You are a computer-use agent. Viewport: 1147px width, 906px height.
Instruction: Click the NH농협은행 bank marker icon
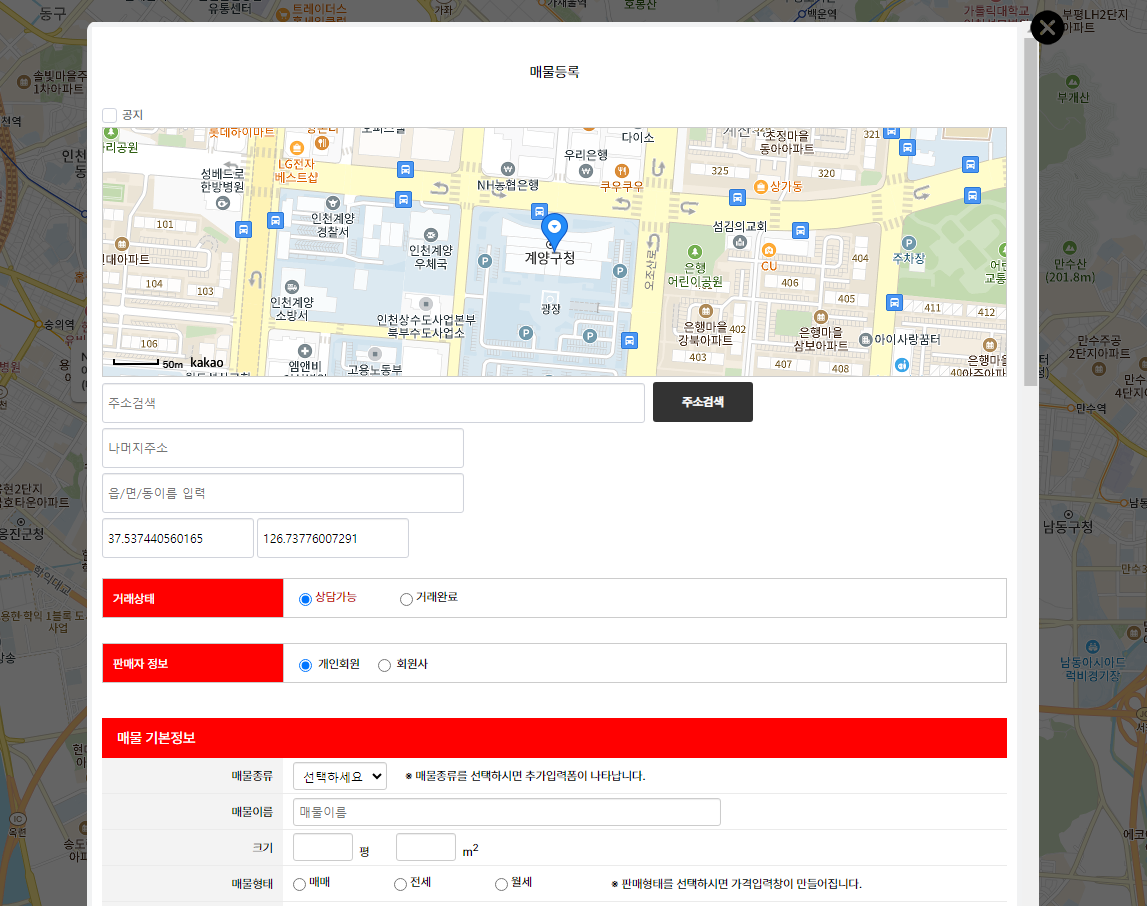coord(508,168)
